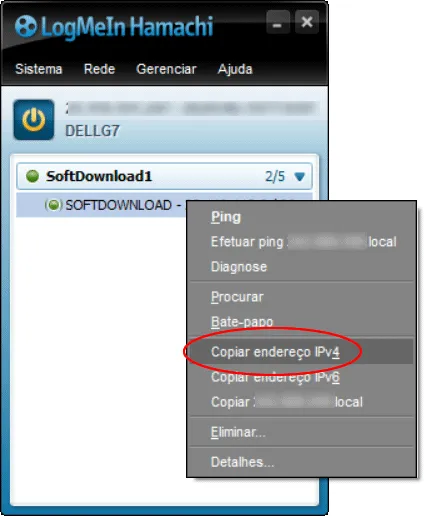The image size is (424, 516).
Task: Open the Gerenciar menu
Action: tap(166, 69)
